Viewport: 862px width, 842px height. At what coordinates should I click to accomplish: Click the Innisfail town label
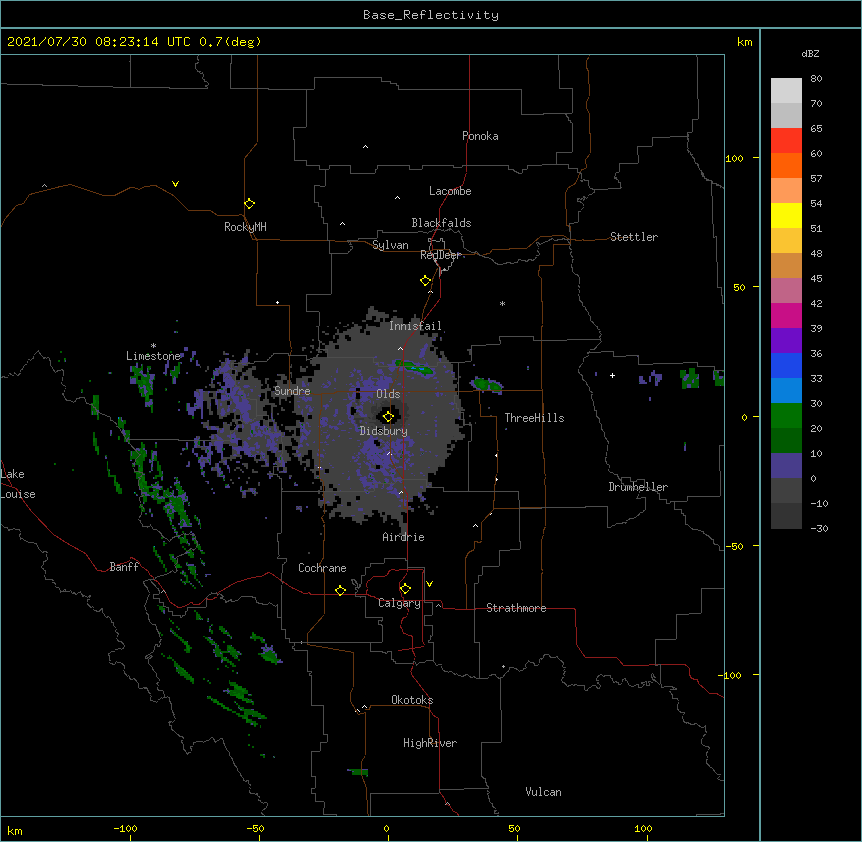click(x=415, y=326)
